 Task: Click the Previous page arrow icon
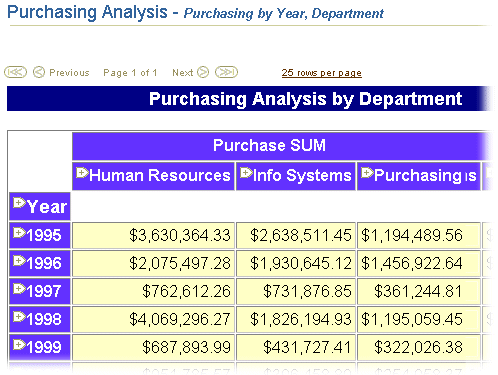(39, 72)
